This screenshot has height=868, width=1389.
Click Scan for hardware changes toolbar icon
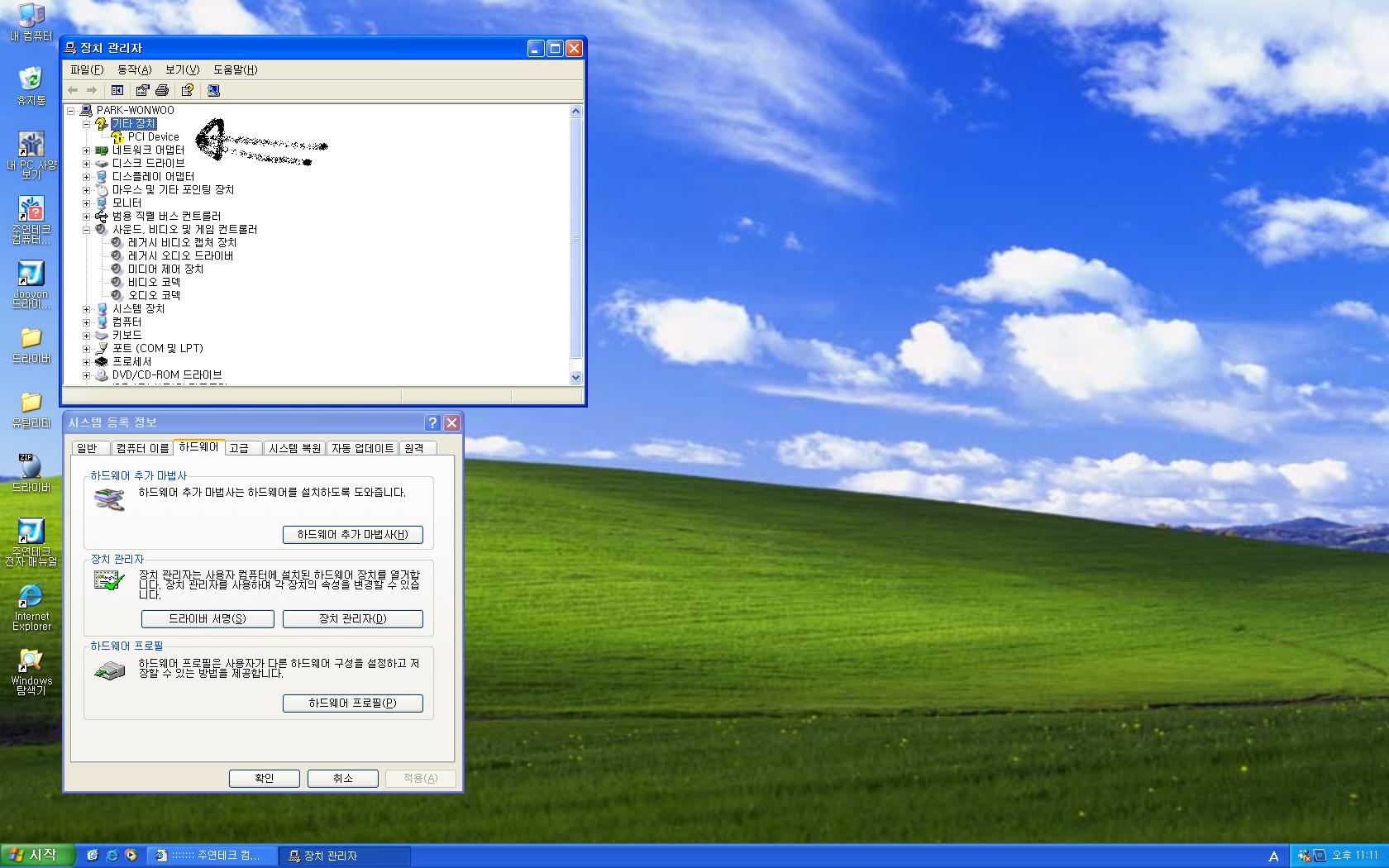tap(213, 90)
